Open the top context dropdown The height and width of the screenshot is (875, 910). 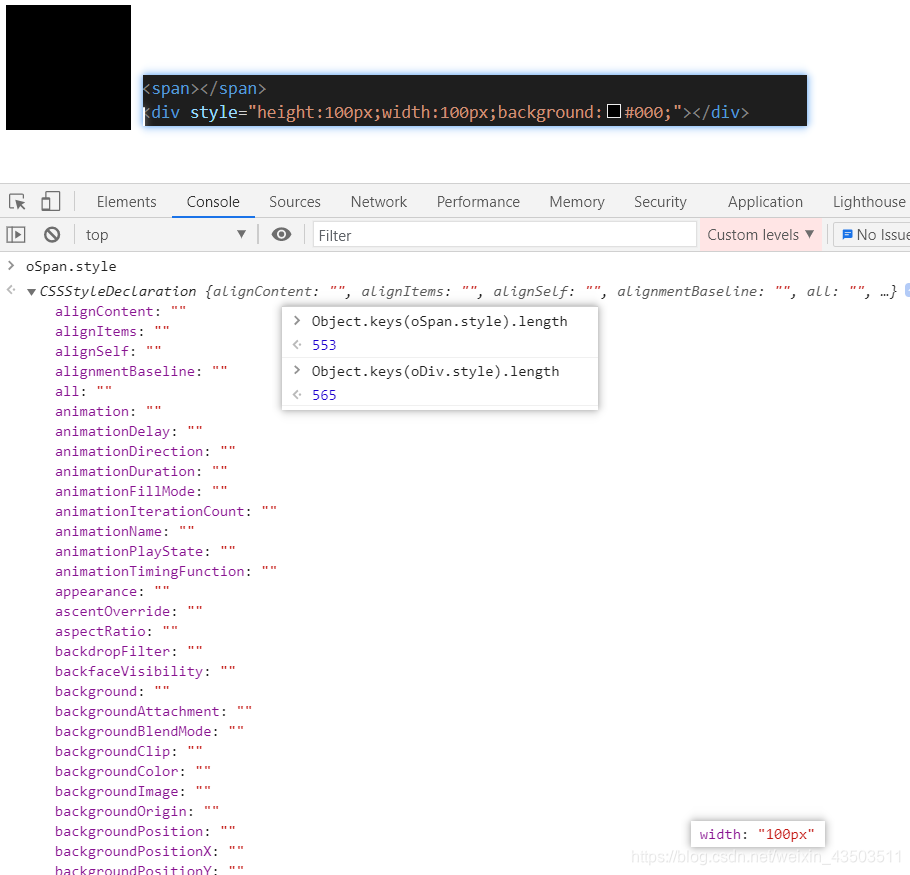[x=165, y=234]
